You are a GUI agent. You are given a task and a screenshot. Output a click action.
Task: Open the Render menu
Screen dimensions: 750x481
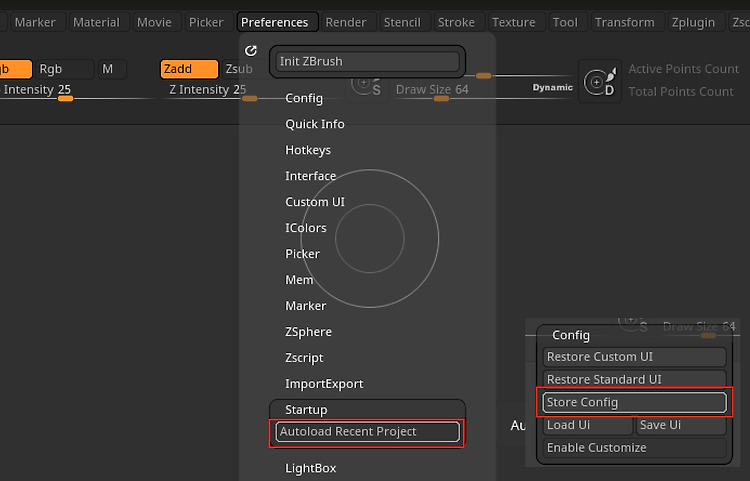pos(346,22)
